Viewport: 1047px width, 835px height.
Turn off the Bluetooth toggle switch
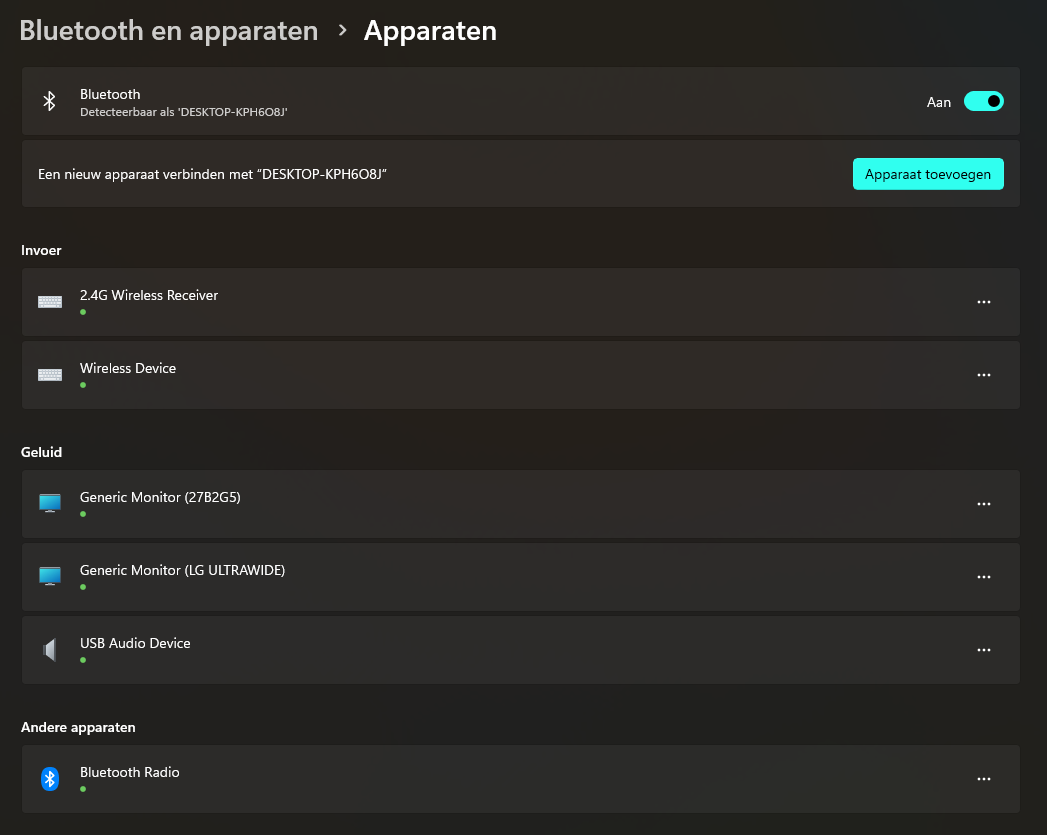(x=984, y=101)
